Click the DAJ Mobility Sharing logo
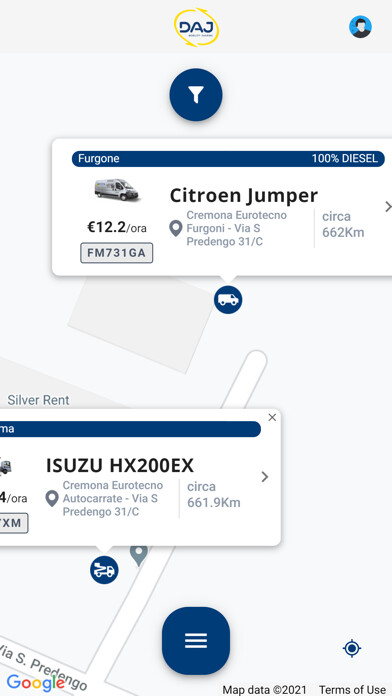392x696 pixels. [x=196, y=27]
